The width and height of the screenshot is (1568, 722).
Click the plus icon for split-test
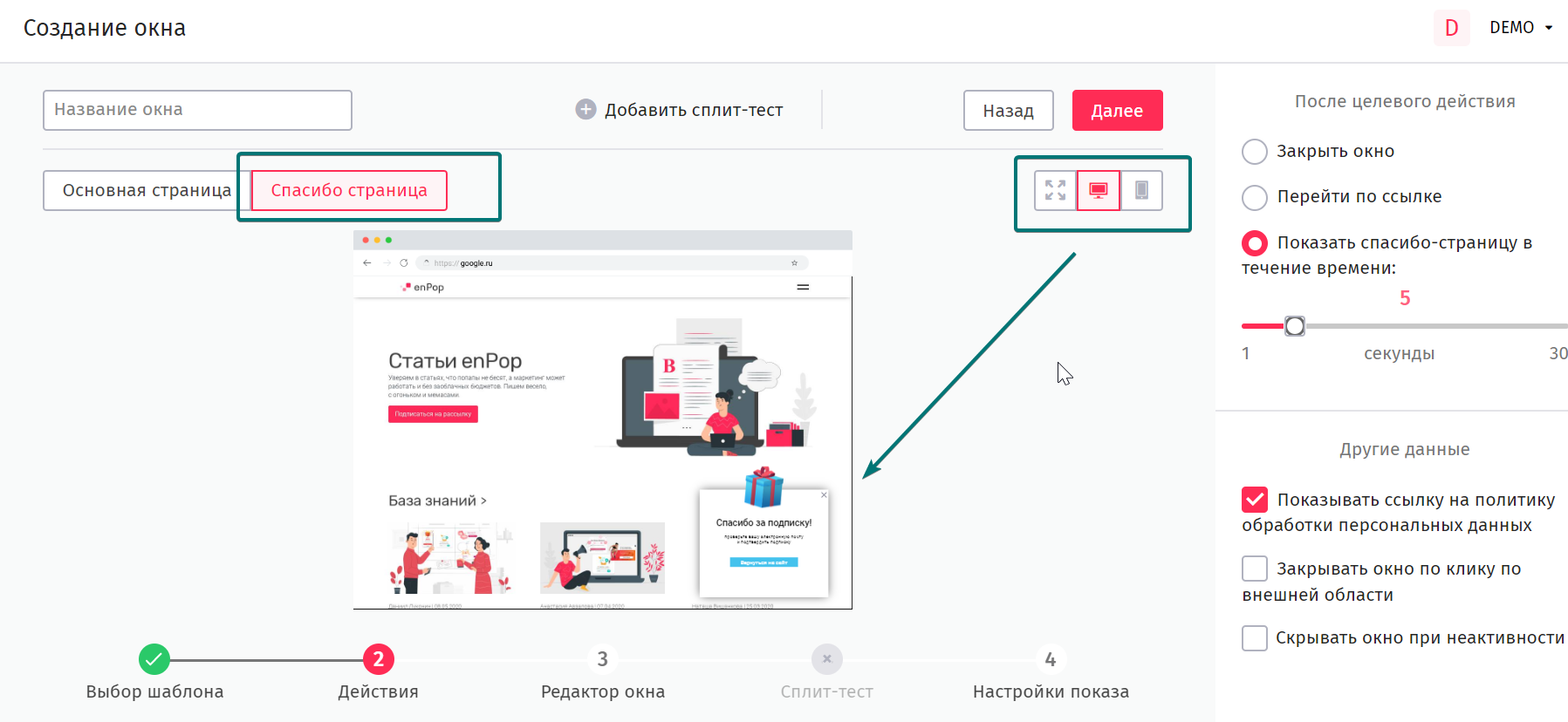tap(585, 110)
